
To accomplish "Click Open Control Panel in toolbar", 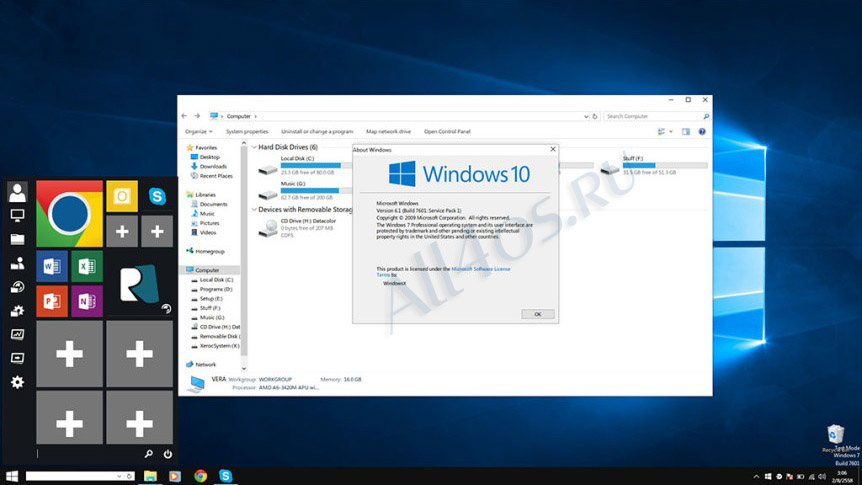I will tap(447, 132).
